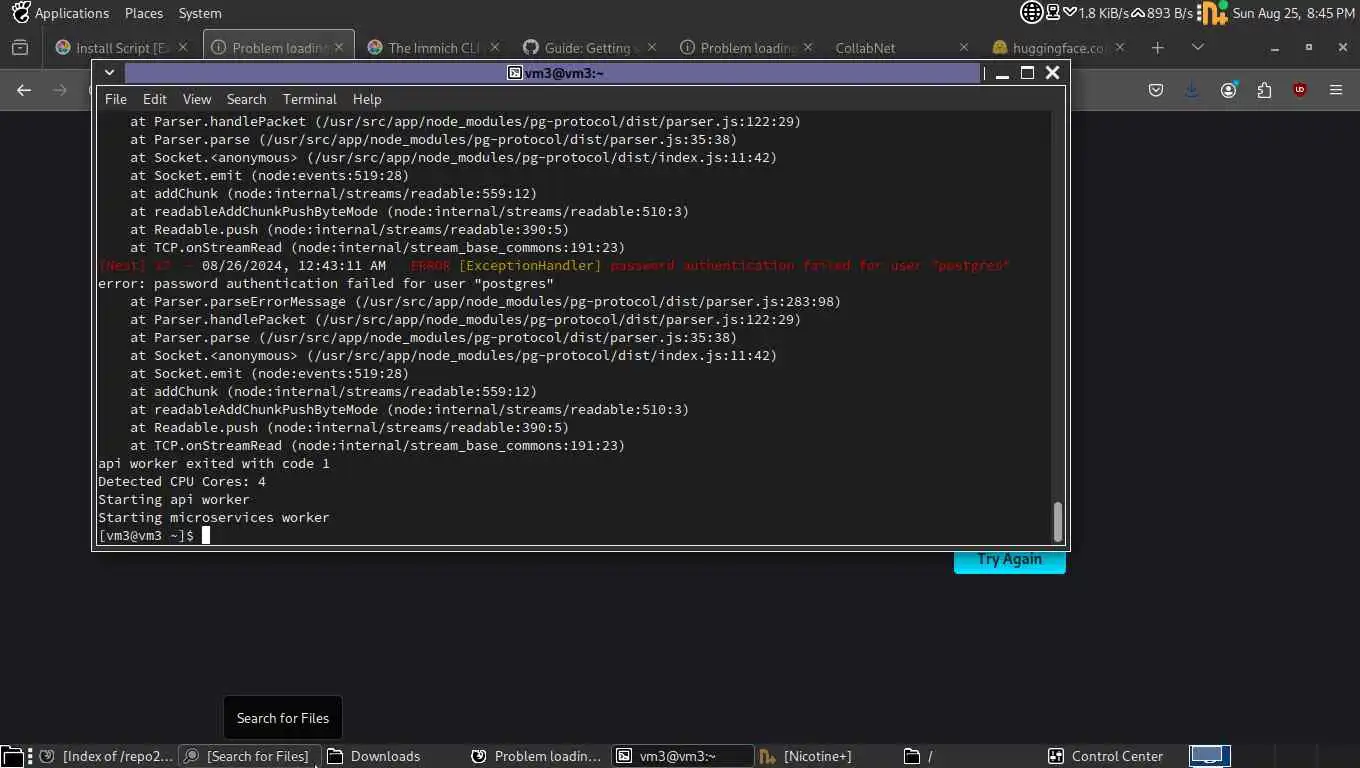
Task: Click the 'api worker exited with code 1' line
Action: [x=213, y=463]
